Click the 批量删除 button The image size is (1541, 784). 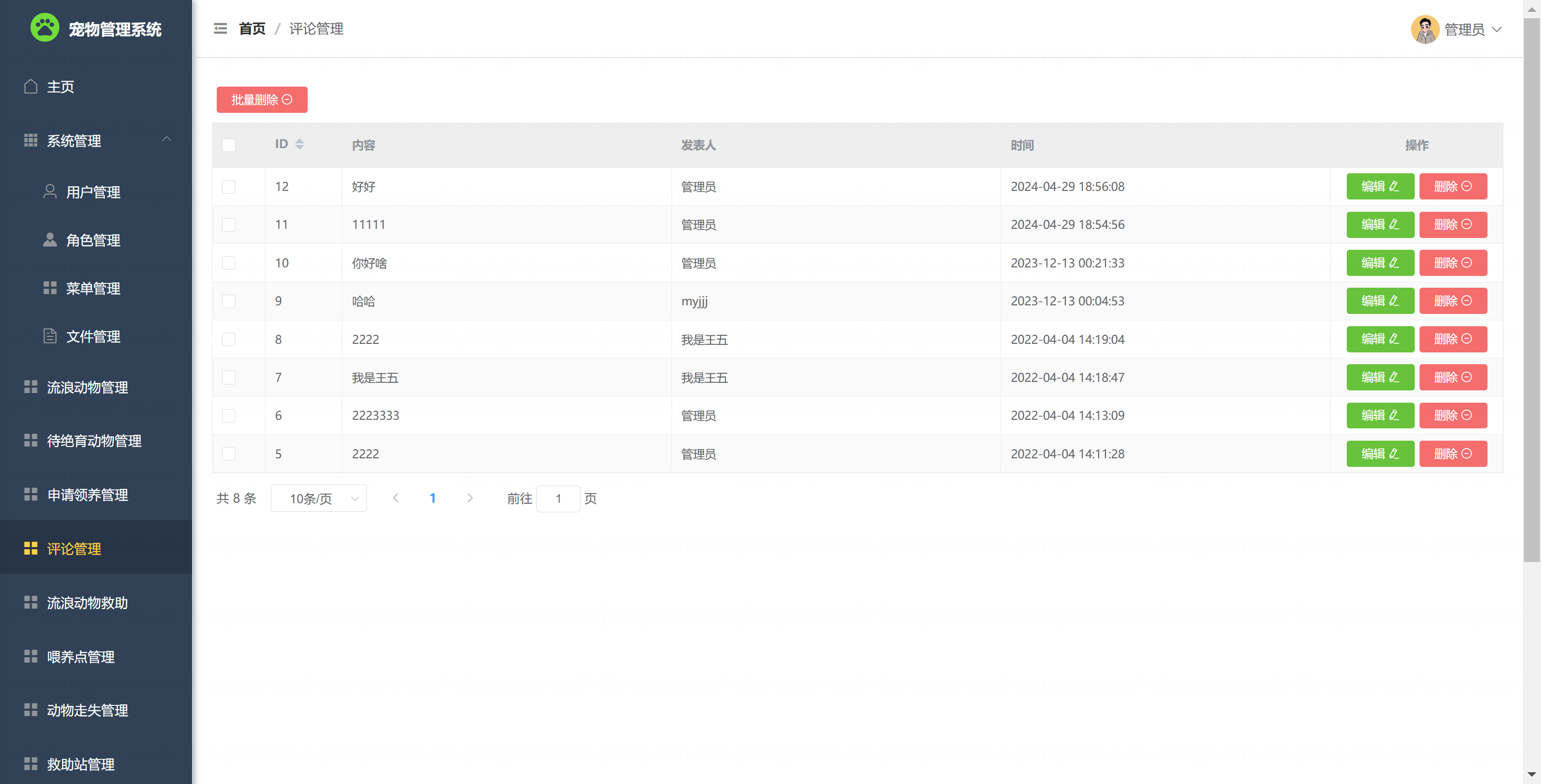(262, 100)
